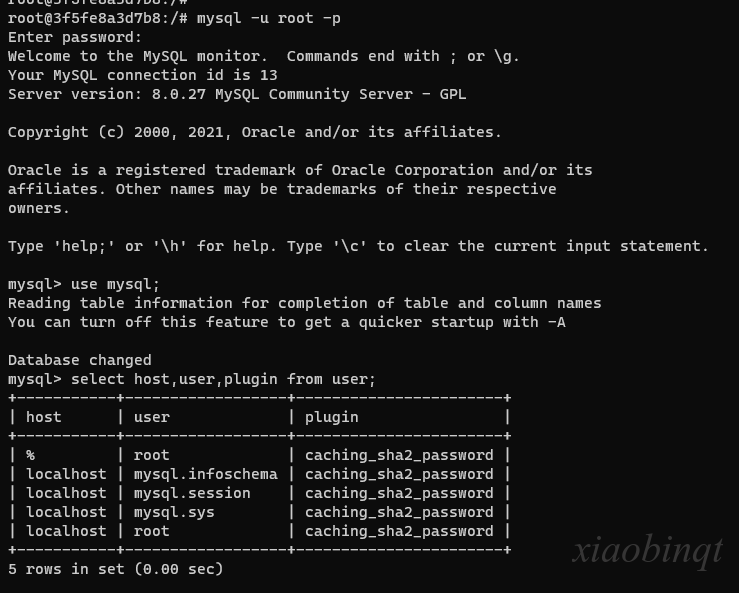Click the 'xiaobinqt' watermark text

[x=648, y=551]
